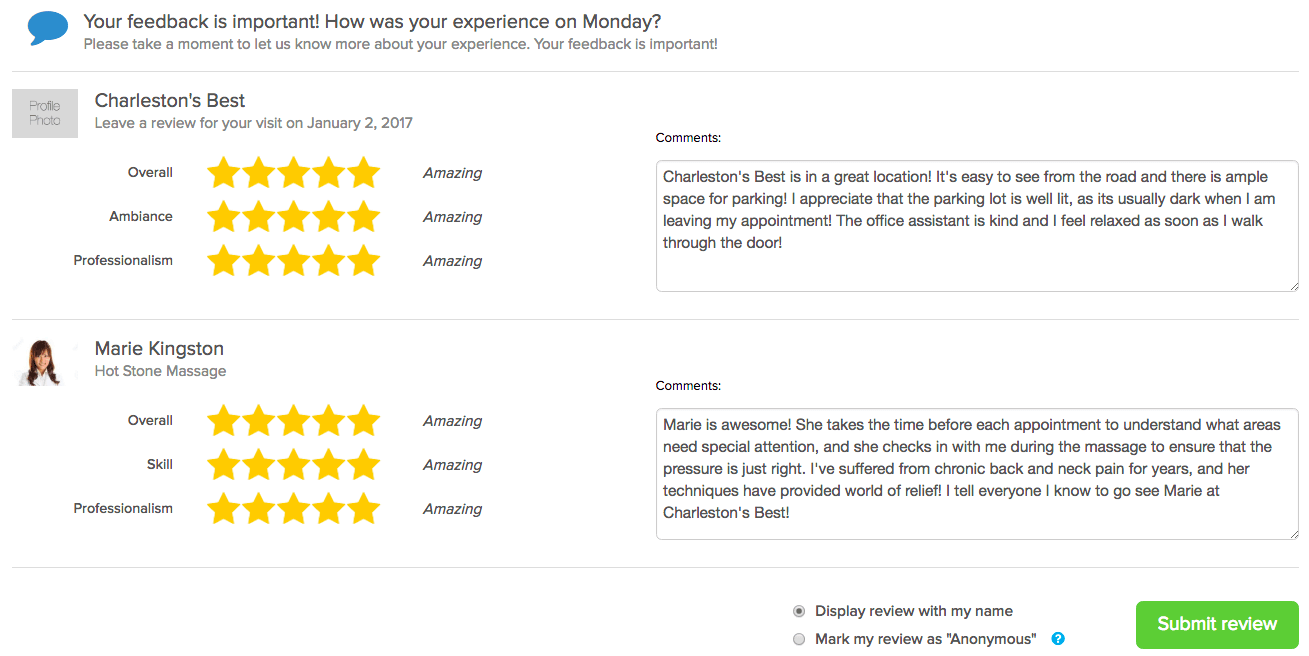The width and height of the screenshot is (1309, 656).
Task: Click the Amazing label beside the Ambiance rating
Action: 452,217
